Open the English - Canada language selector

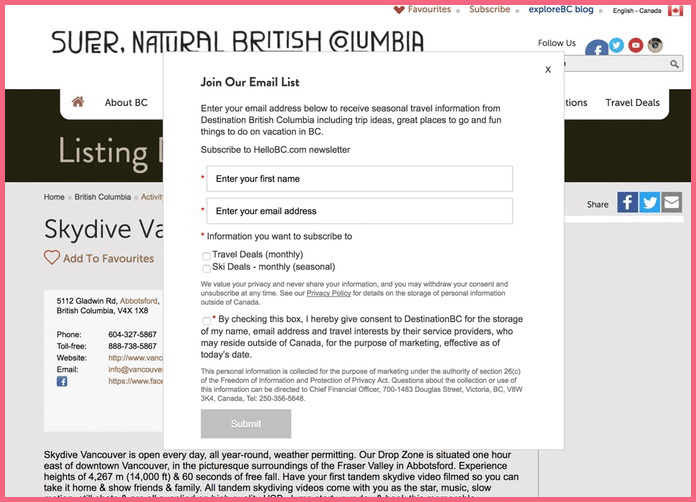(x=637, y=11)
